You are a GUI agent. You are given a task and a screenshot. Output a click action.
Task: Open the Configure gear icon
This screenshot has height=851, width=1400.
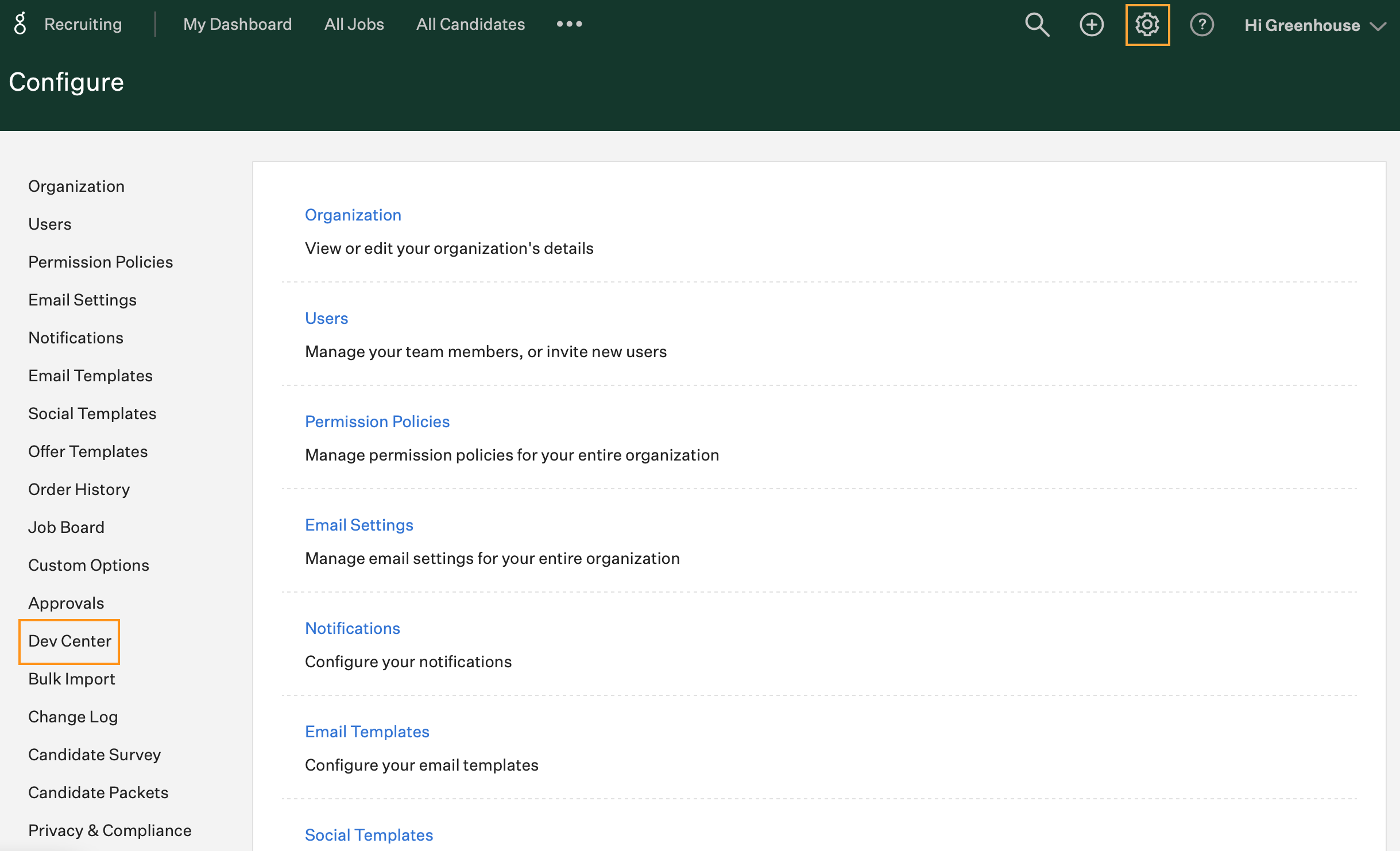1147,25
